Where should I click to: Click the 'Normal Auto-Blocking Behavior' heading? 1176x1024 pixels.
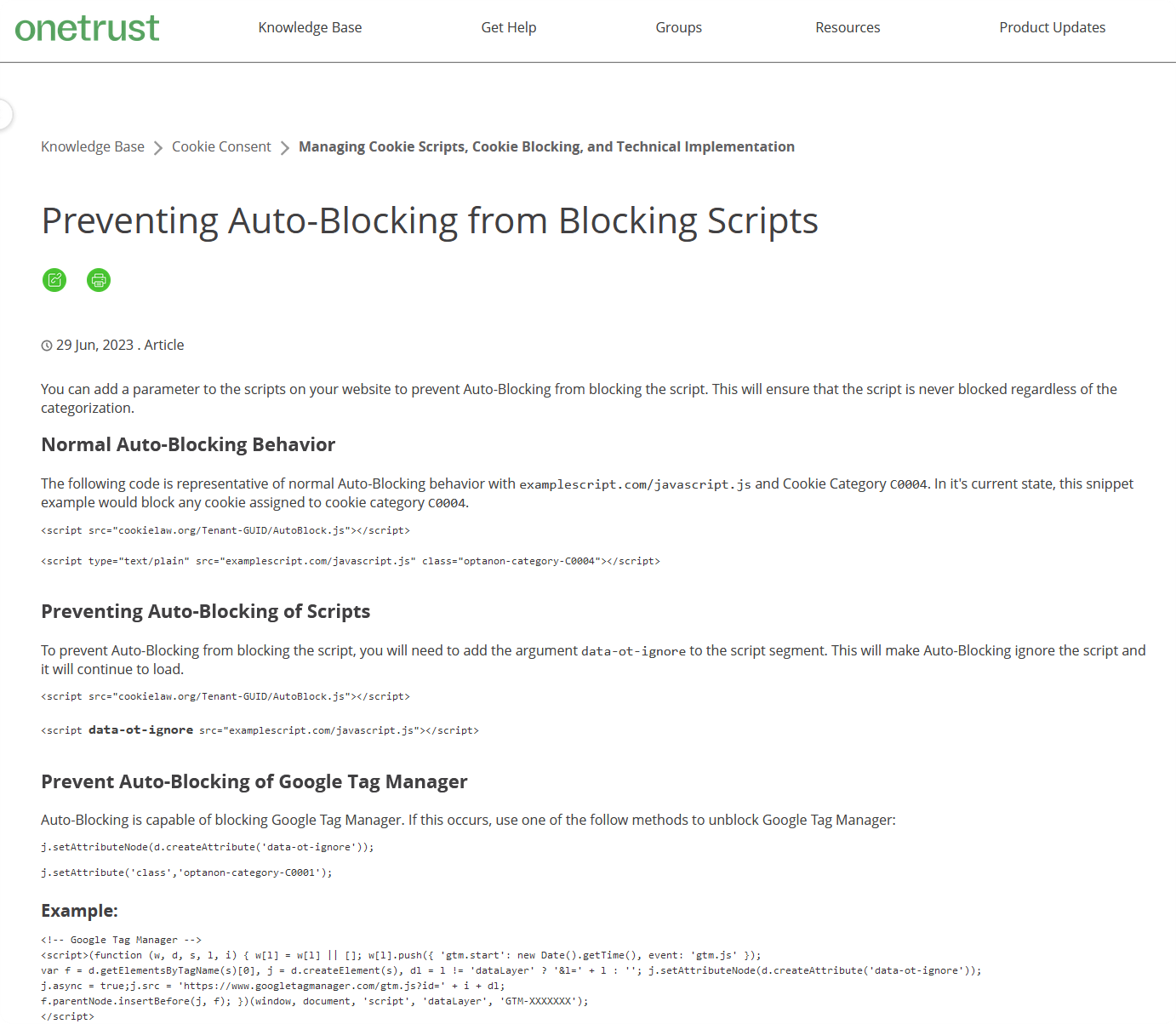click(x=188, y=444)
